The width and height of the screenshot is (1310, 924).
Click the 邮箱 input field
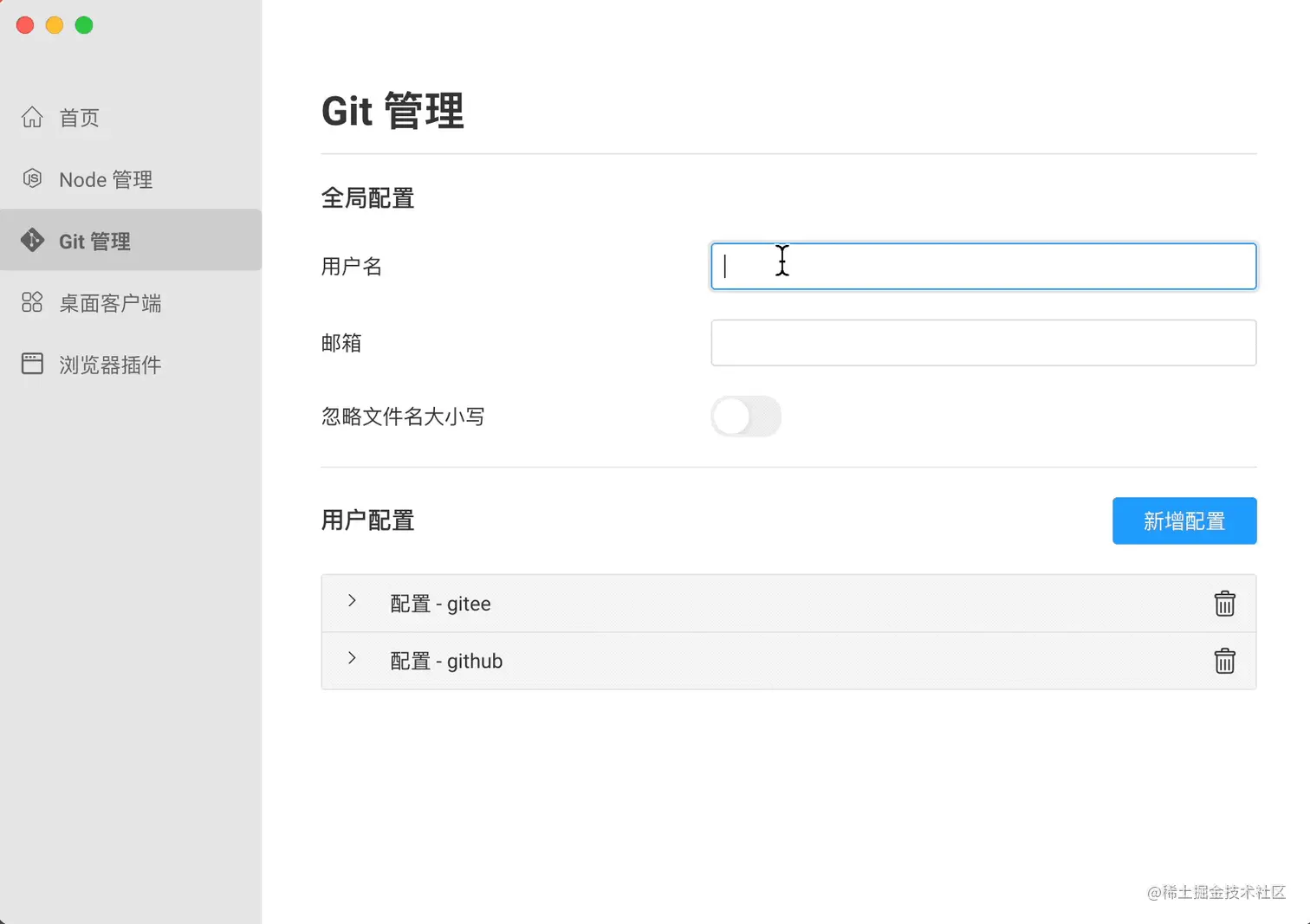pos(983,342)
